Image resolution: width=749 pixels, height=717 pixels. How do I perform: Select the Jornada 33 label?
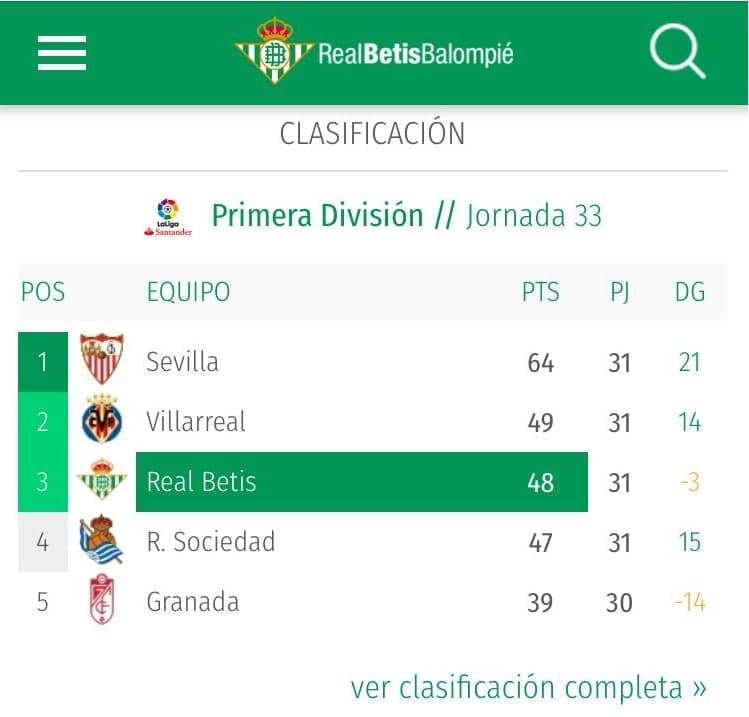point(534,216)
